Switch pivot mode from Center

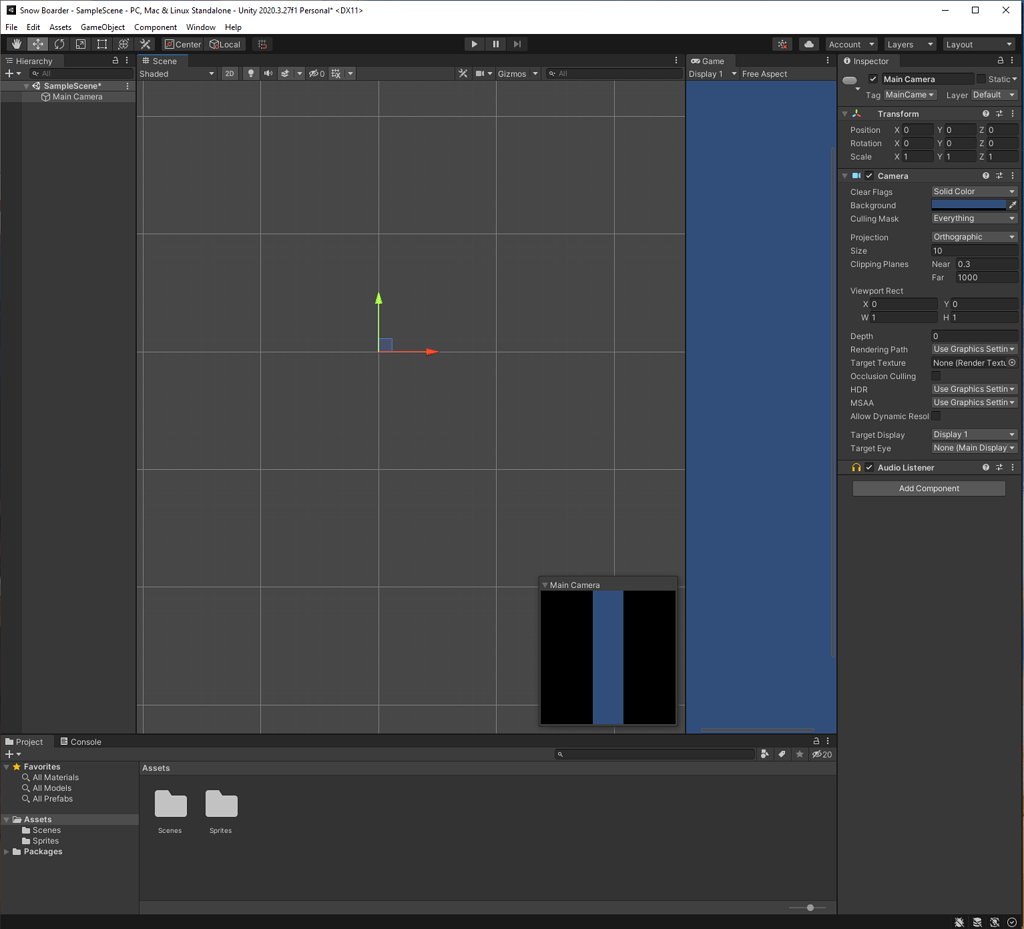click(x=182, y=44)
